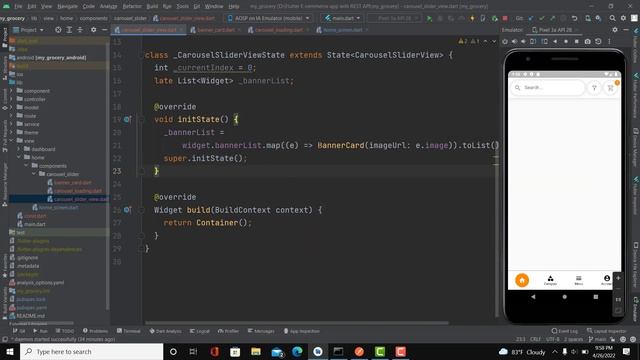Image resolution: width=640 pixels, height=360 pixels.
Task: Open the Layout Inspector
Action: click(x=606, y=331)
